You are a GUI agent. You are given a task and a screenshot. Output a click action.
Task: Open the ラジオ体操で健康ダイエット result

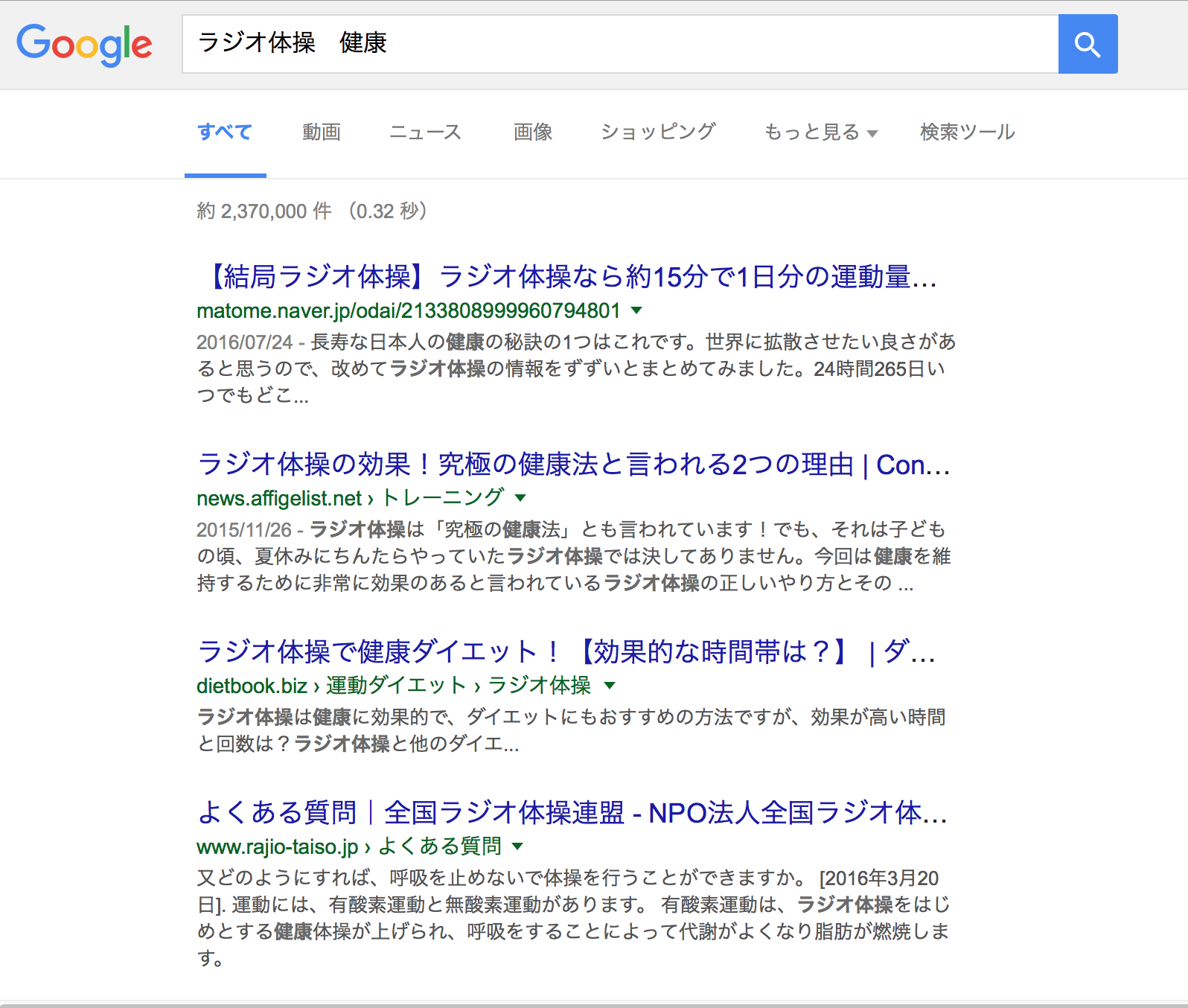pyautogui.click(x=566, y=652)
